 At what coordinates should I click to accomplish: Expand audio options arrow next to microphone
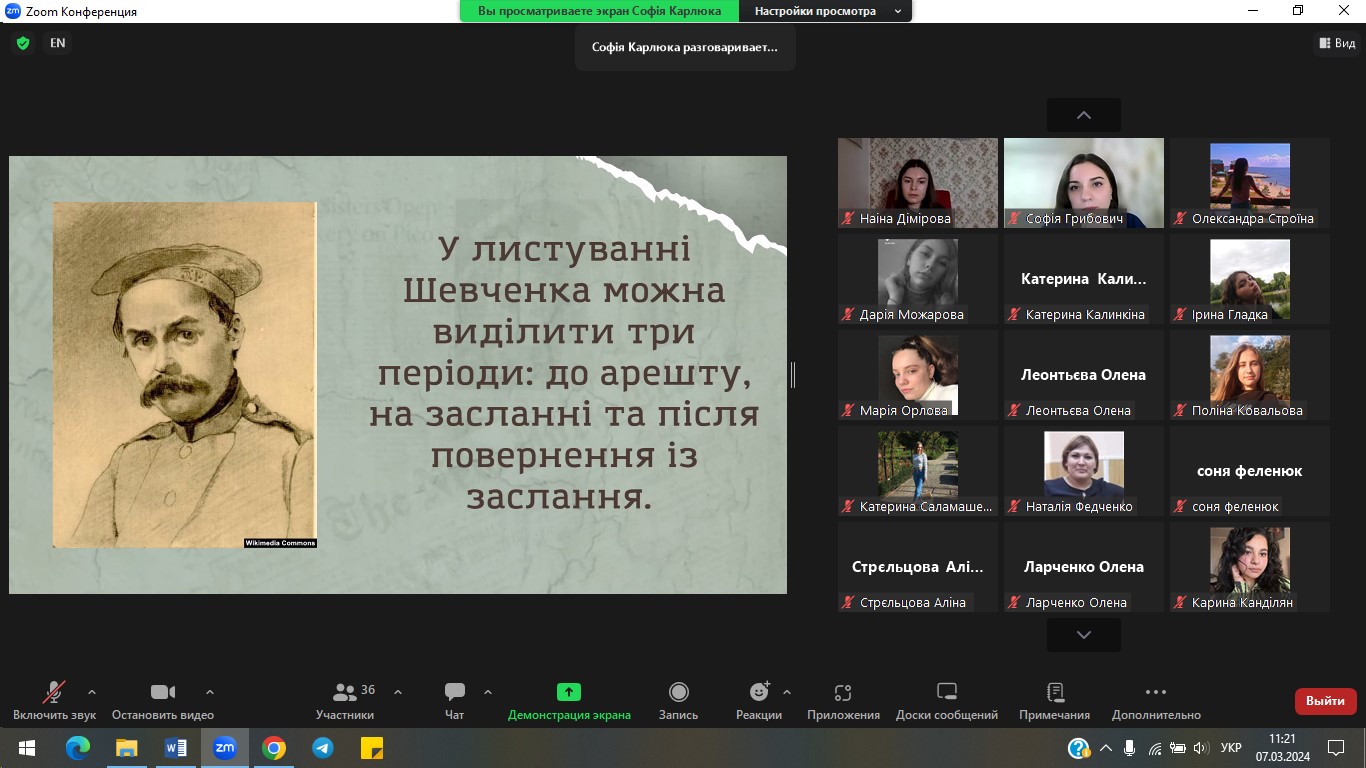[92, 692]
